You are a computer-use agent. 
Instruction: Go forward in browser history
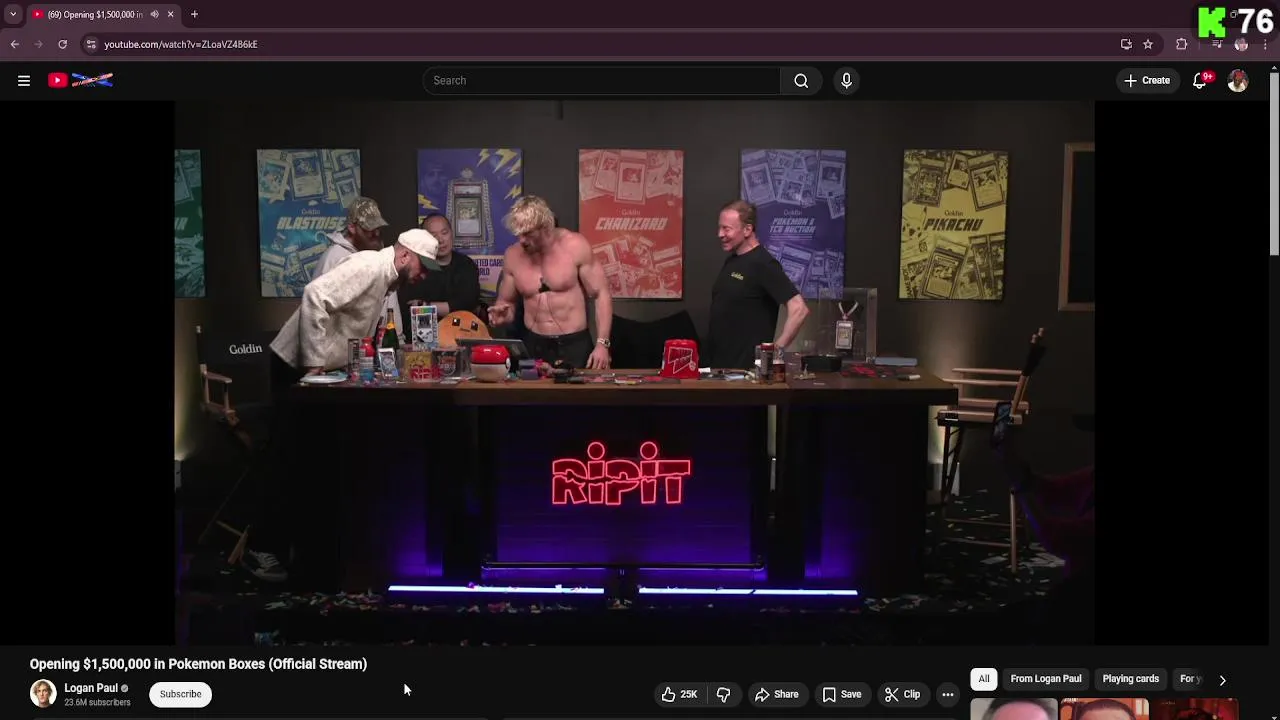(38, 44)
